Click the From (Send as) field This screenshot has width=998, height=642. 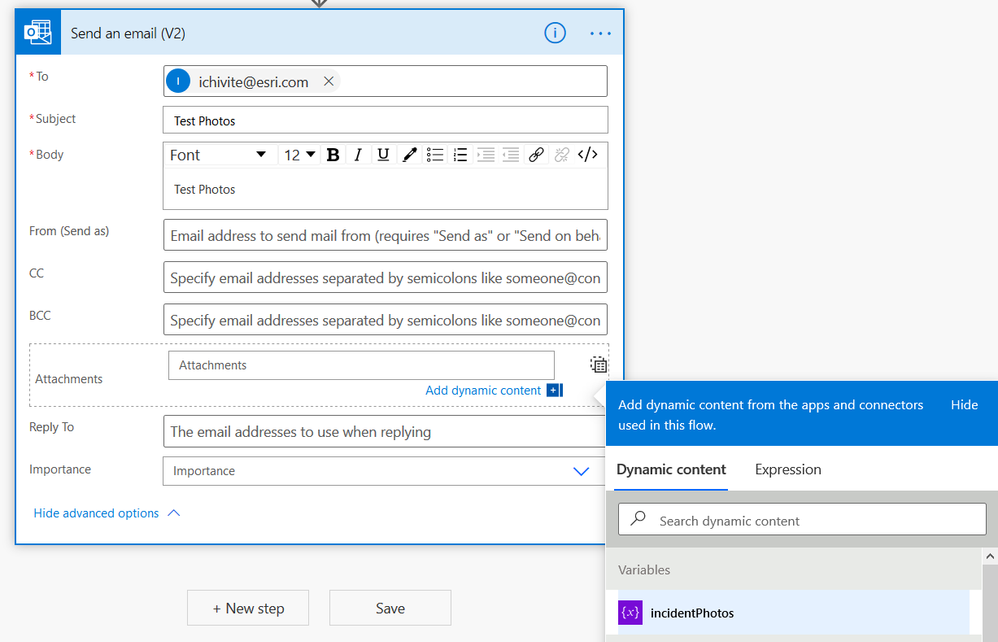point(385,235)
